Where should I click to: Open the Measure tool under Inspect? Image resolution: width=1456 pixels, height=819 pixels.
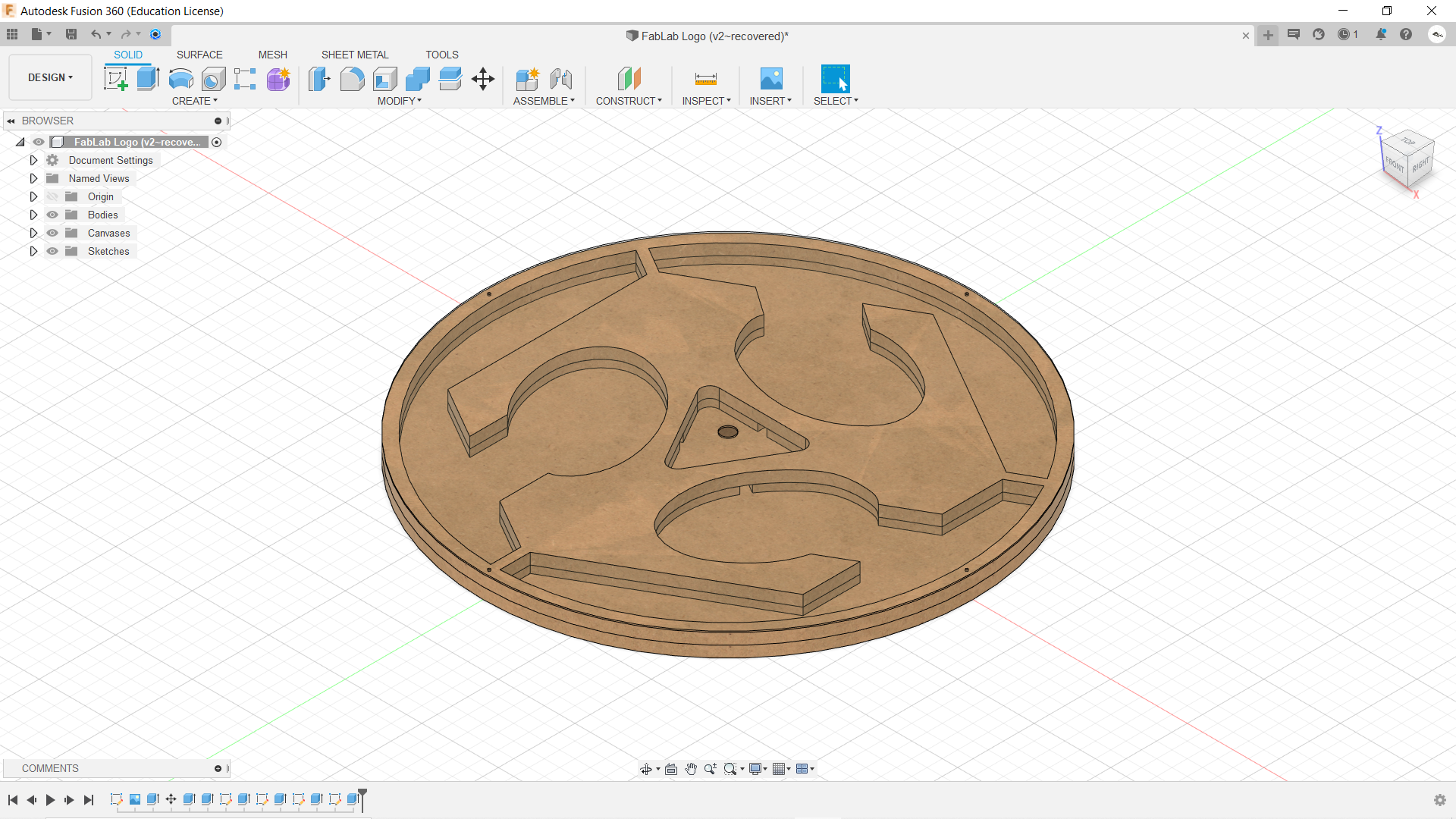705,79
